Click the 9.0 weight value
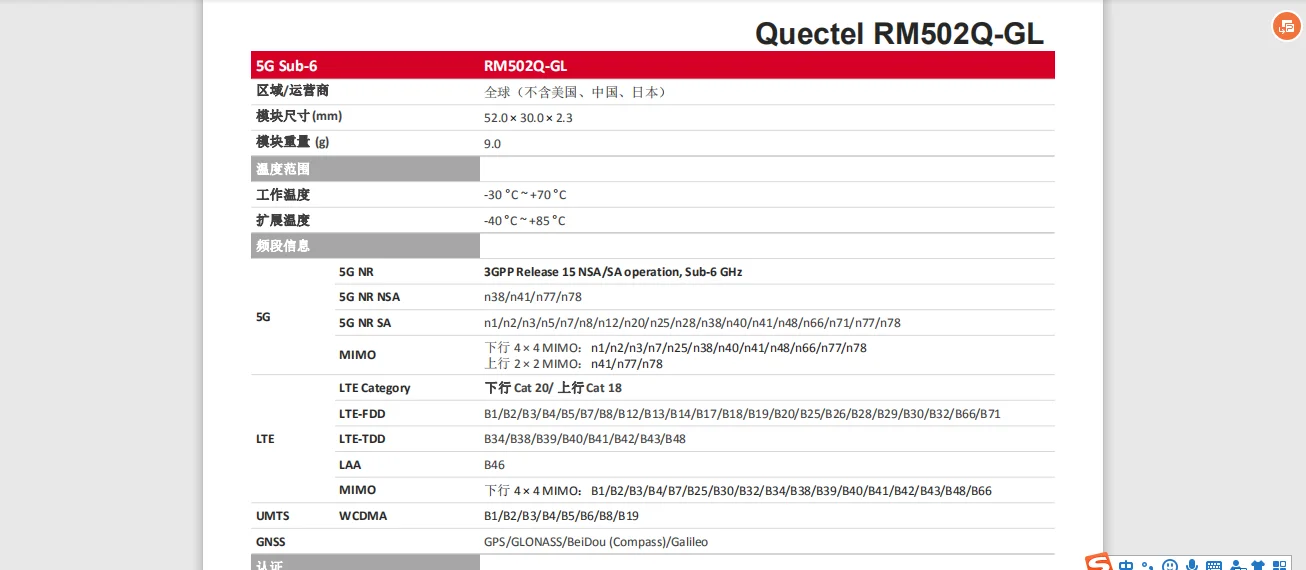The image size is (1306, 570). [x=492, y=144]
